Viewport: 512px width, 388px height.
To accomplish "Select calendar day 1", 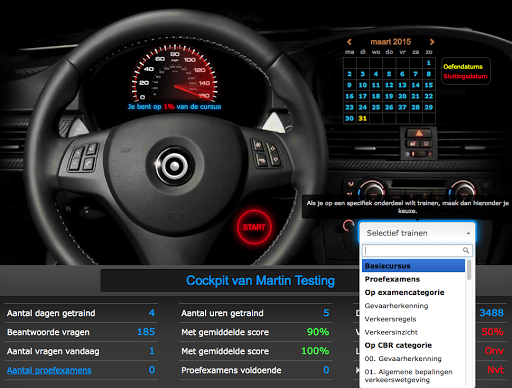I will click(429, 63).
